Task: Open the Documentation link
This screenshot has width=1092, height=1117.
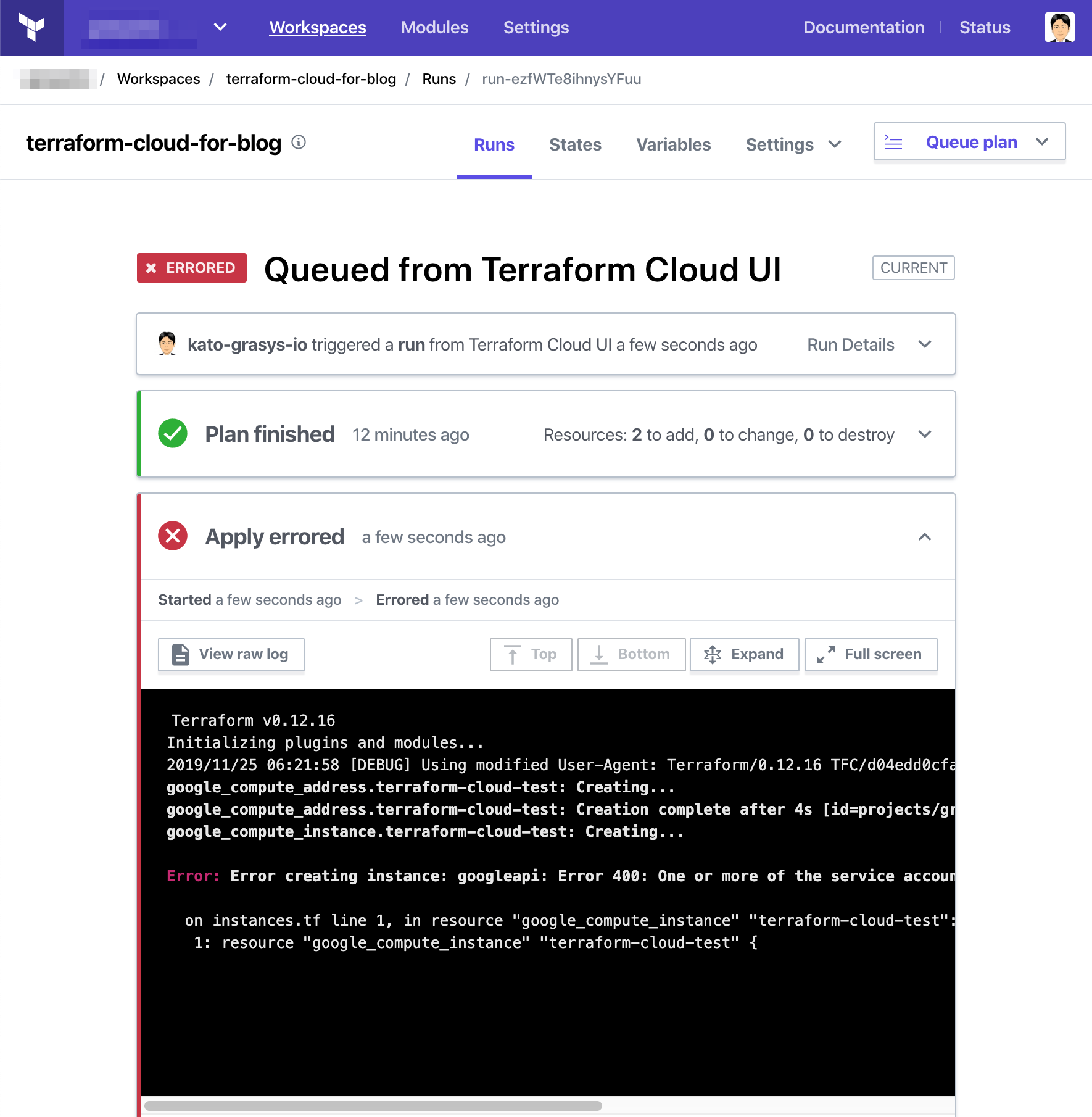Action: click(864, 27)
